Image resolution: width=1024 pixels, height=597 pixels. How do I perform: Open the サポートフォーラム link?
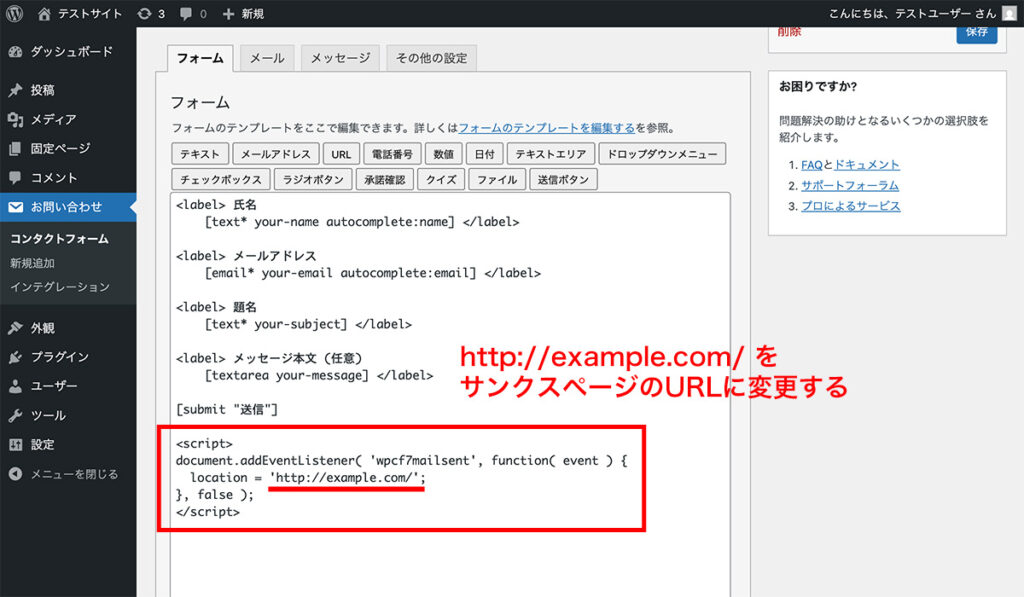(850, 186)
